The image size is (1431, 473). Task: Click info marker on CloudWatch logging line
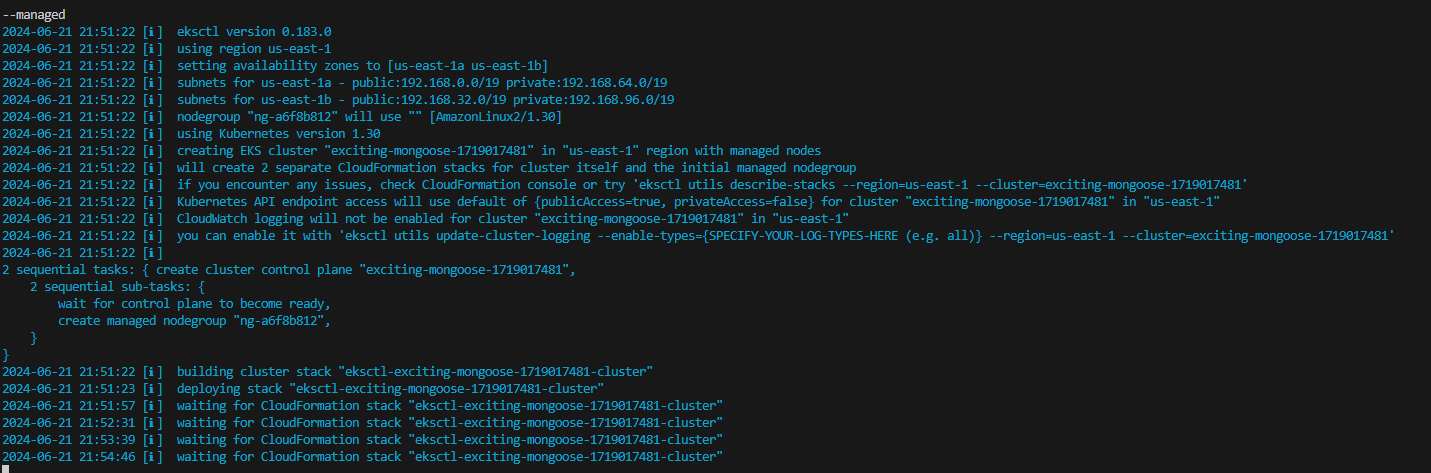point(153,218)
